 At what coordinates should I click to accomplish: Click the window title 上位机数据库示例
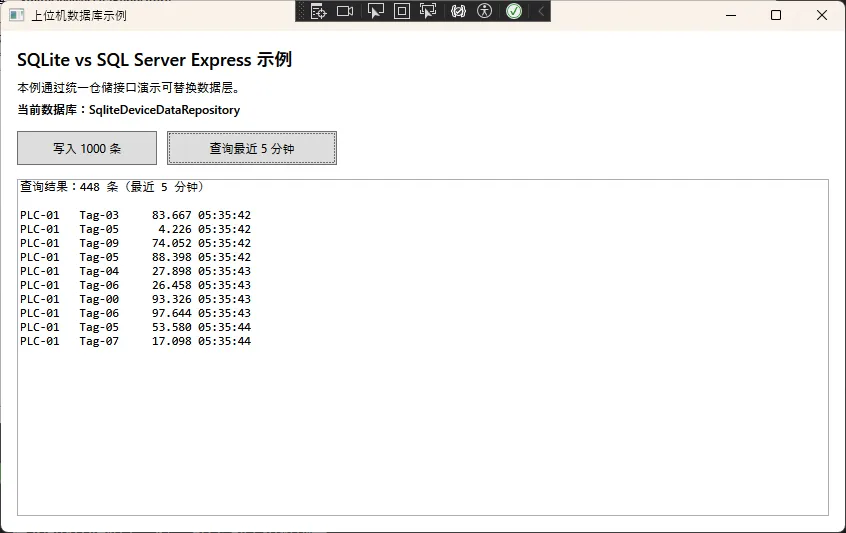pos(79,15)
